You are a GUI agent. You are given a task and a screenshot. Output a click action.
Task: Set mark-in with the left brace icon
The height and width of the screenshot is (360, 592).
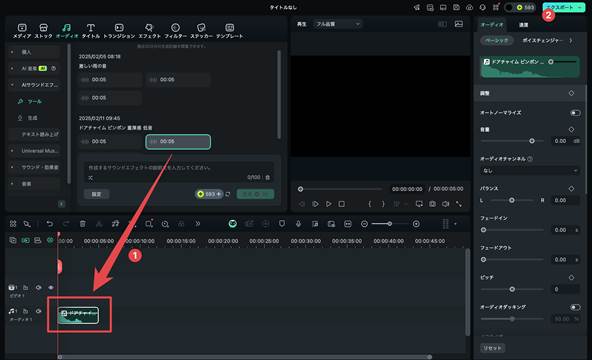point(370,204)
